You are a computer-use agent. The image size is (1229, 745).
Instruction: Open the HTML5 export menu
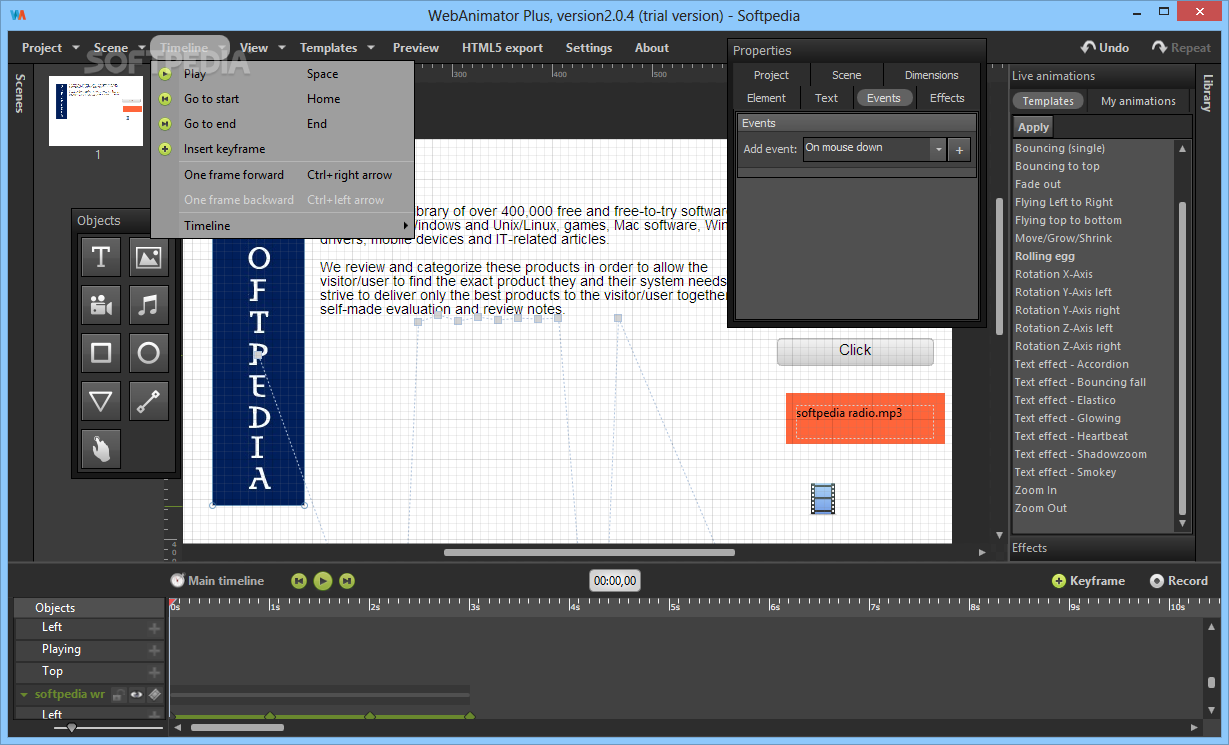(x=502, y=47)
